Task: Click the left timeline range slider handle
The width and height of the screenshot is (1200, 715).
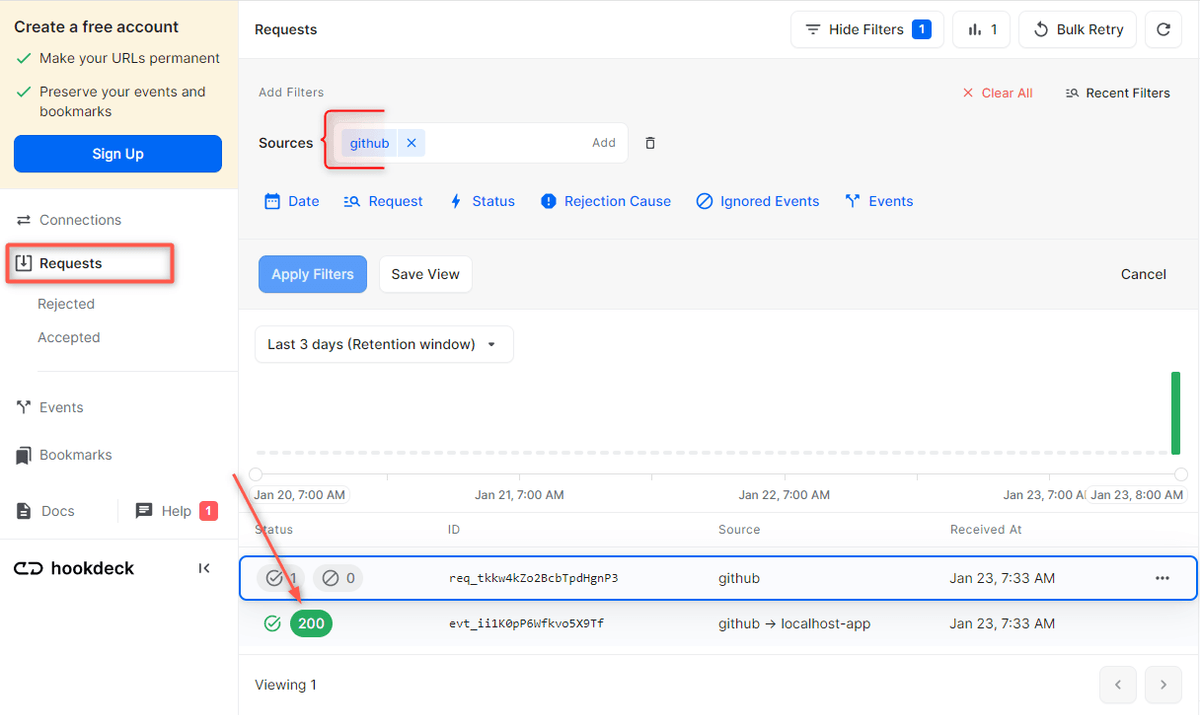Action: pyautogui.click(x=256, y=474)
